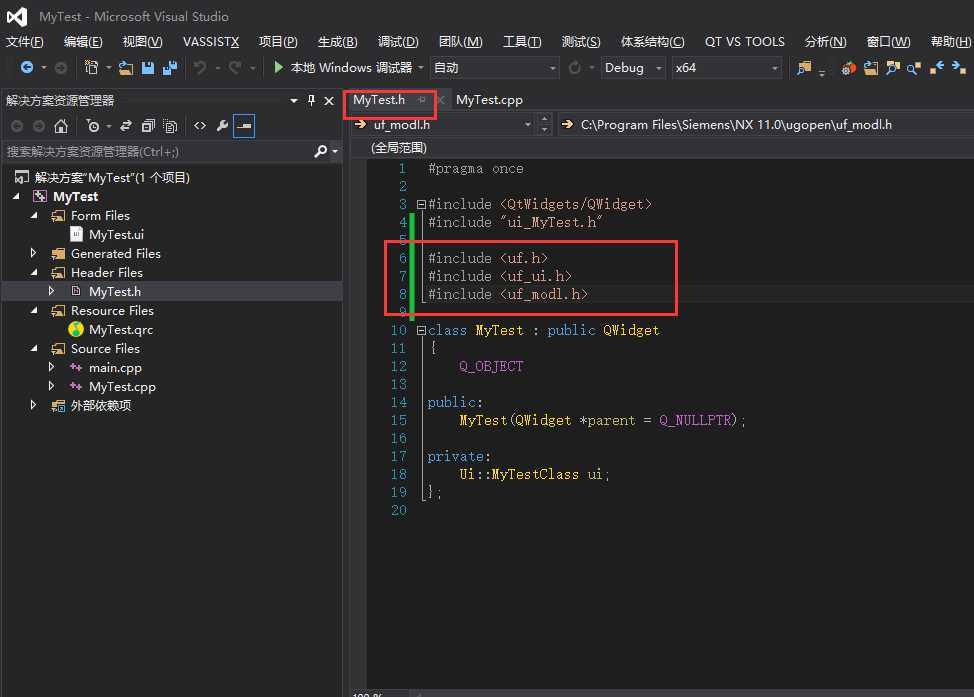This screenshot has height=697, width=974.
Task: Click sync with active document icon
Action: (125, 126)
